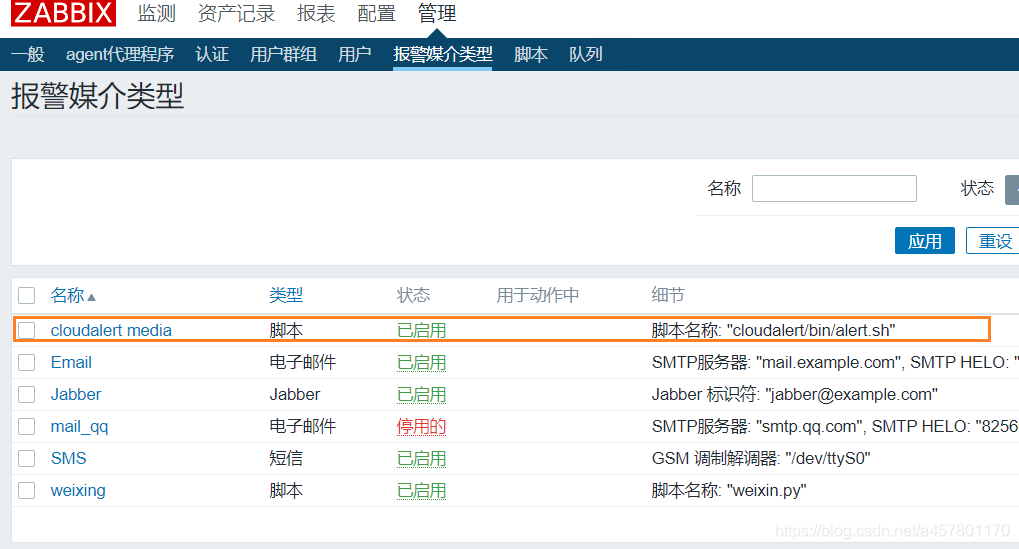Open the 队列 submenu
Screen dimensions: 1019x549
(586, 55)
